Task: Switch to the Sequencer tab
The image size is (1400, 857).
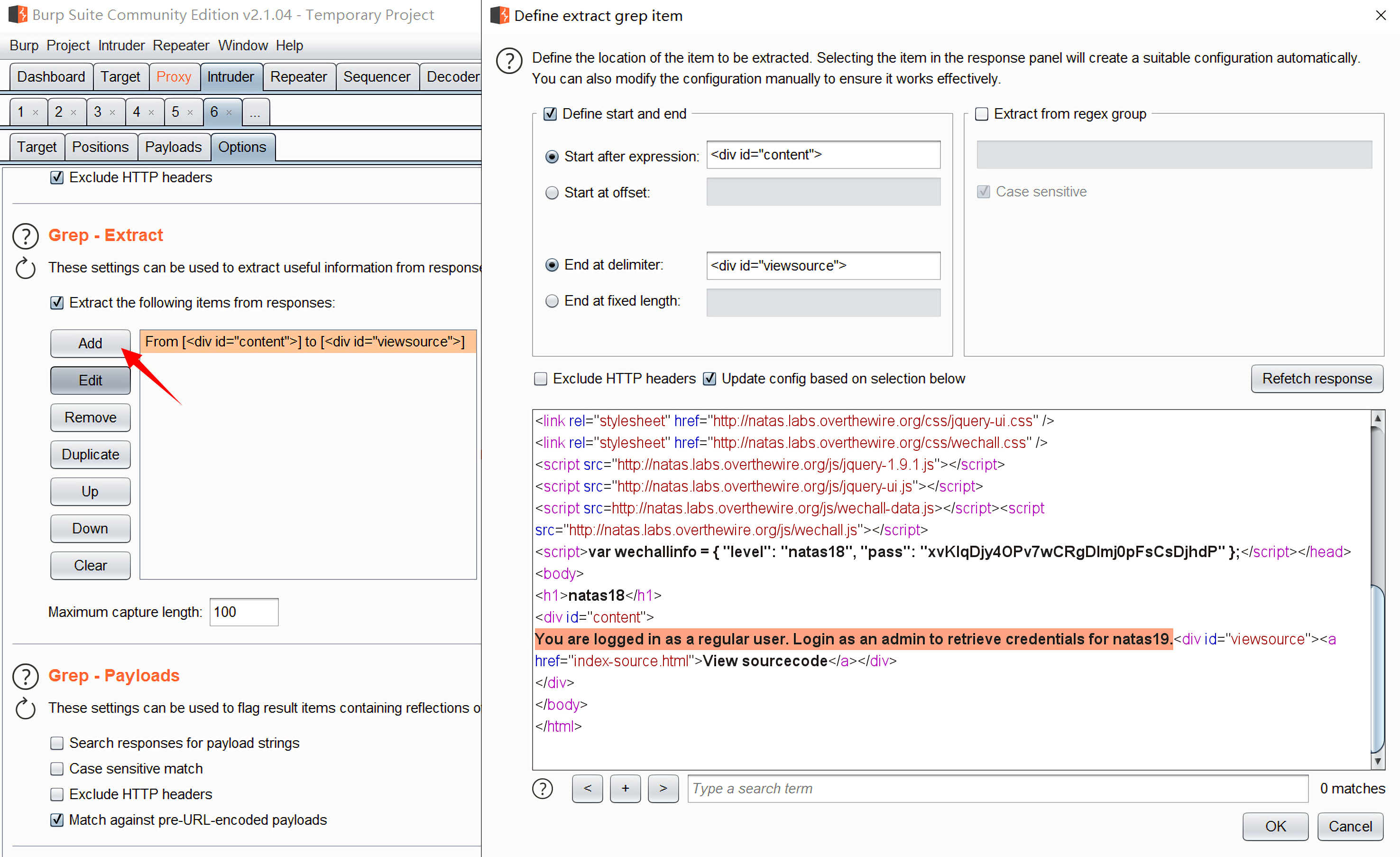Action: 378,77
